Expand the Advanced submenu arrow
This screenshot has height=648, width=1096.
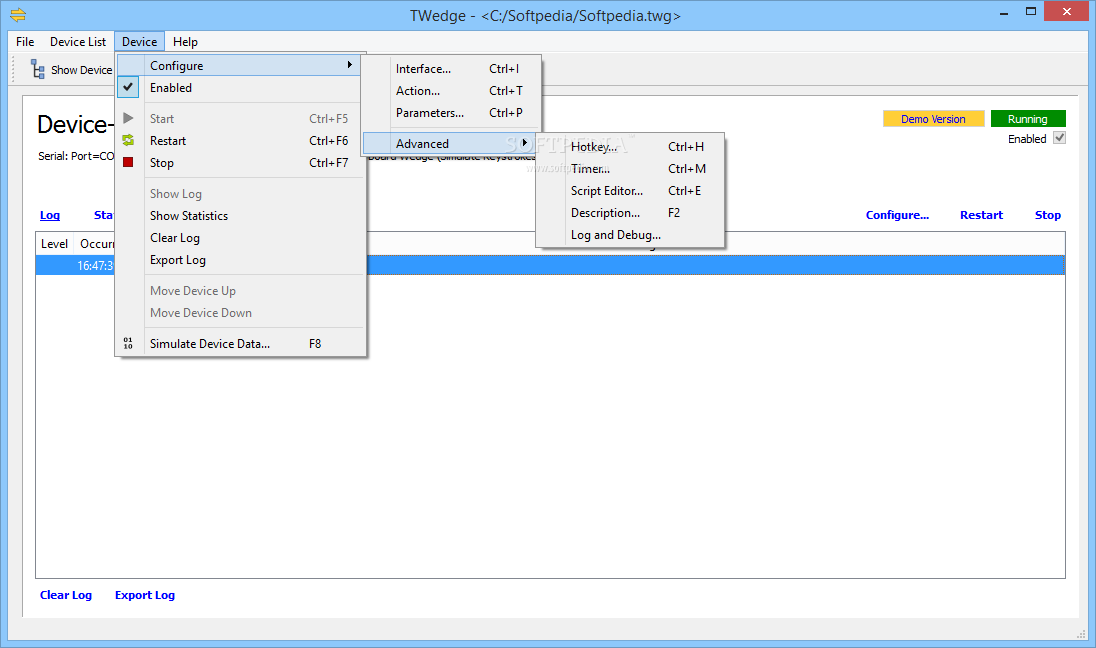[524, 143]
